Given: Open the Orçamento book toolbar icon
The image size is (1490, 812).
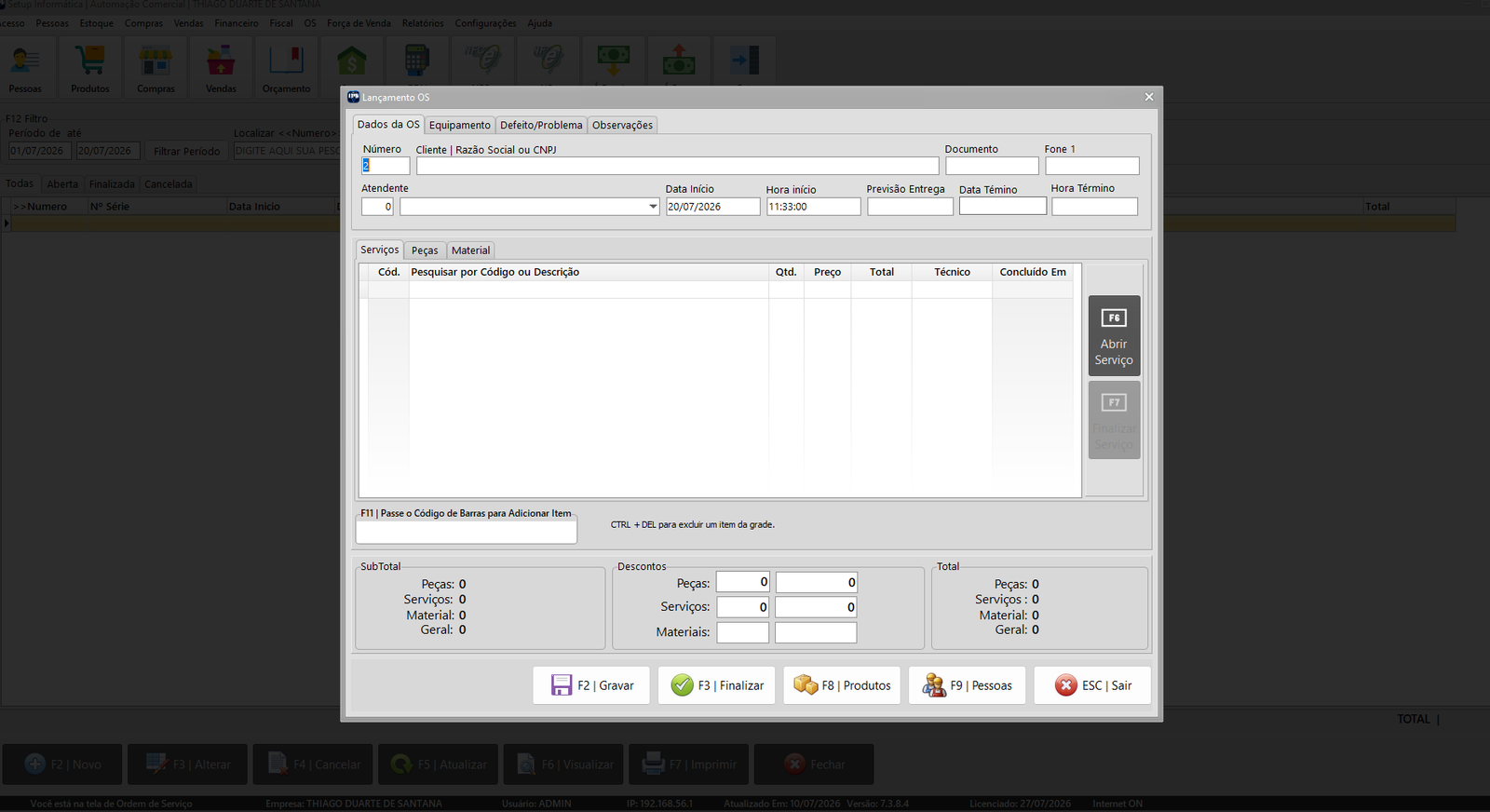Looking at the screenshot, I should click(286, 67).
